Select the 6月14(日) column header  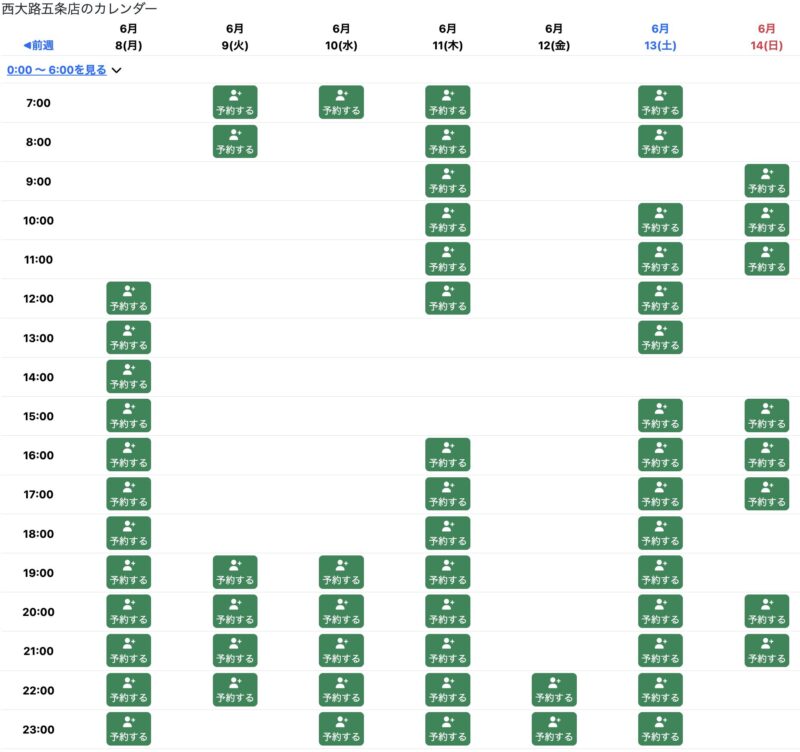766,37
